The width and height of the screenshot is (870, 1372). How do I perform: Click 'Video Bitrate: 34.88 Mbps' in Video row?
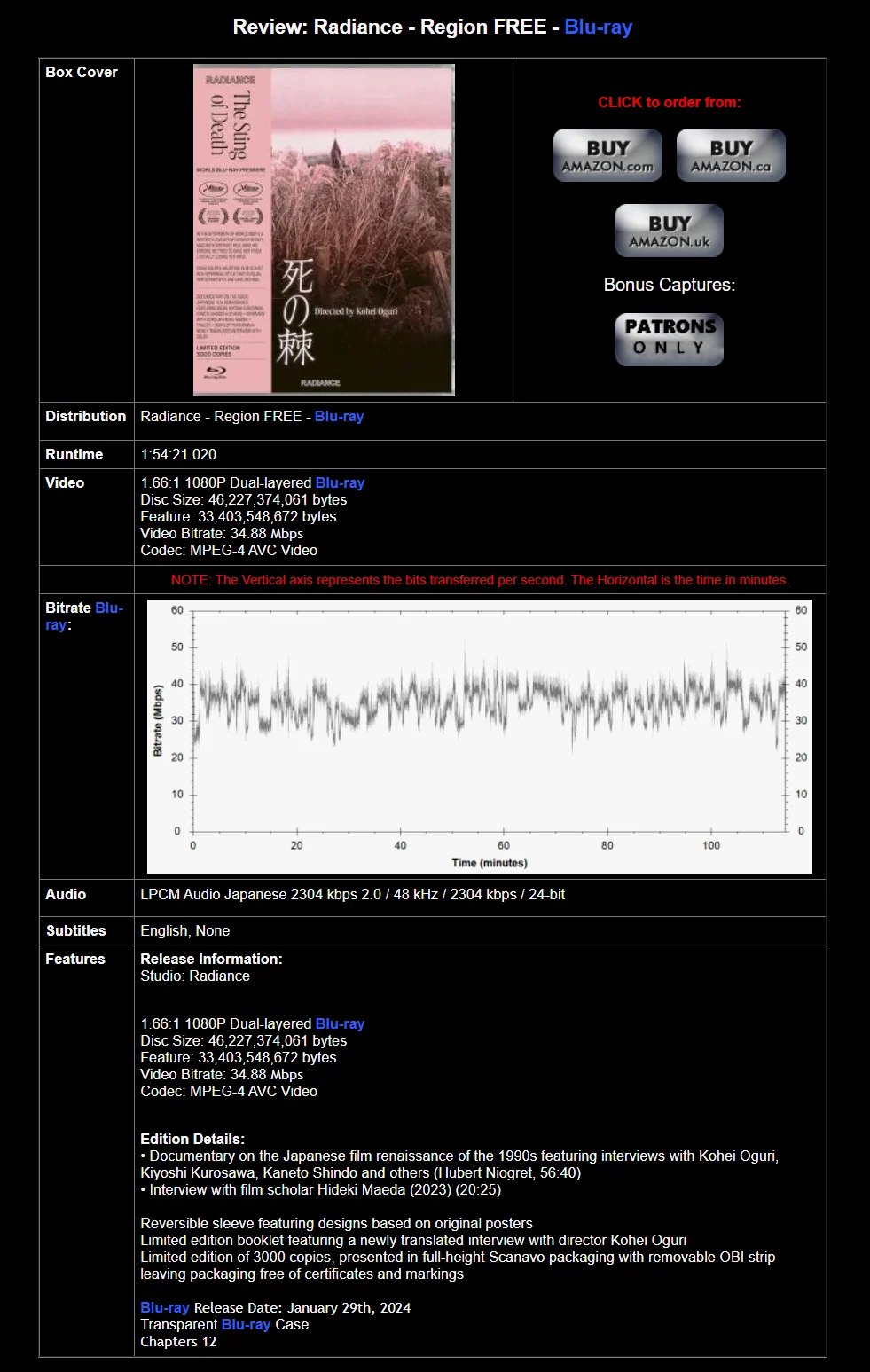pos(222,533)
